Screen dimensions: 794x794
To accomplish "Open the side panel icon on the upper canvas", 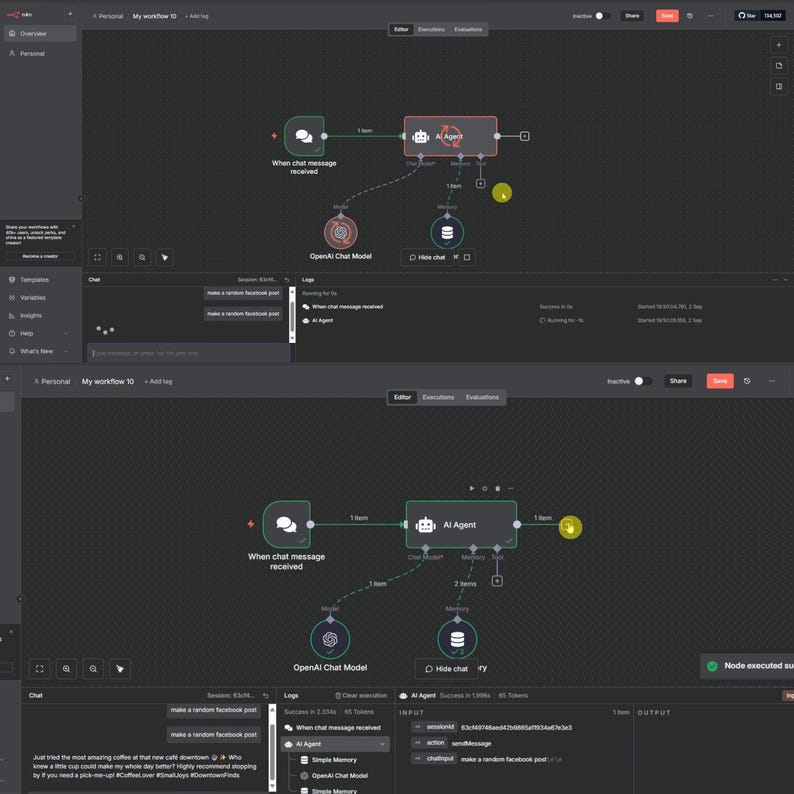I will (778, 87).
